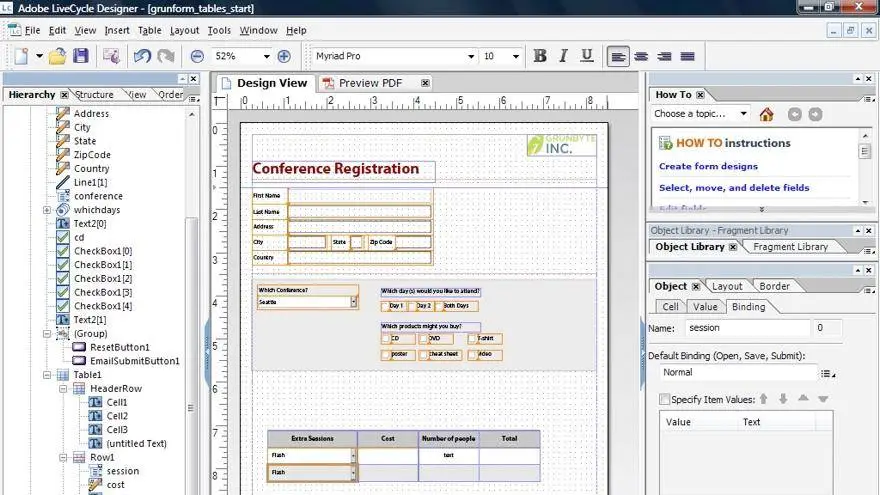Go forward in How To panel
The height and width of the screenshot is (495, 880).
(x=815, y=114)
